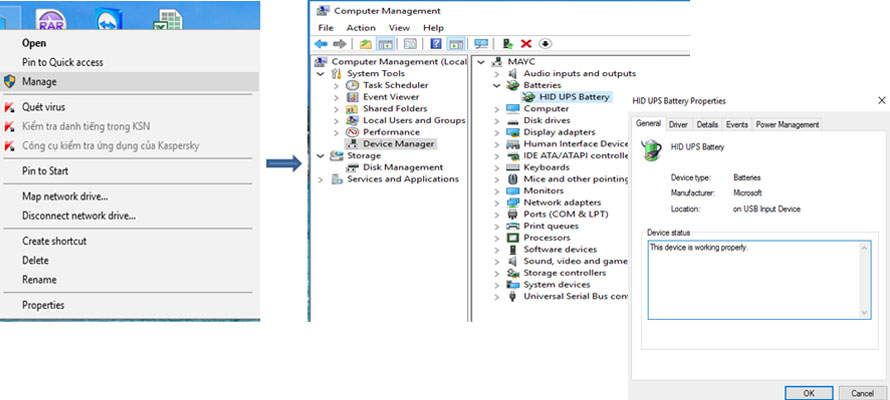Click the Print queues printer icon
This screenshot has width=890, height=400.
[x=513, y=226]
